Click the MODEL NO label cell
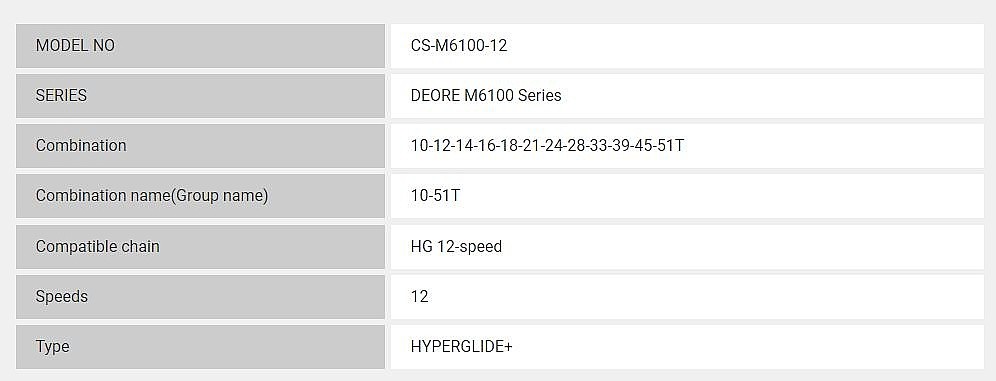 pyautogui.click(x=200, y=46)
